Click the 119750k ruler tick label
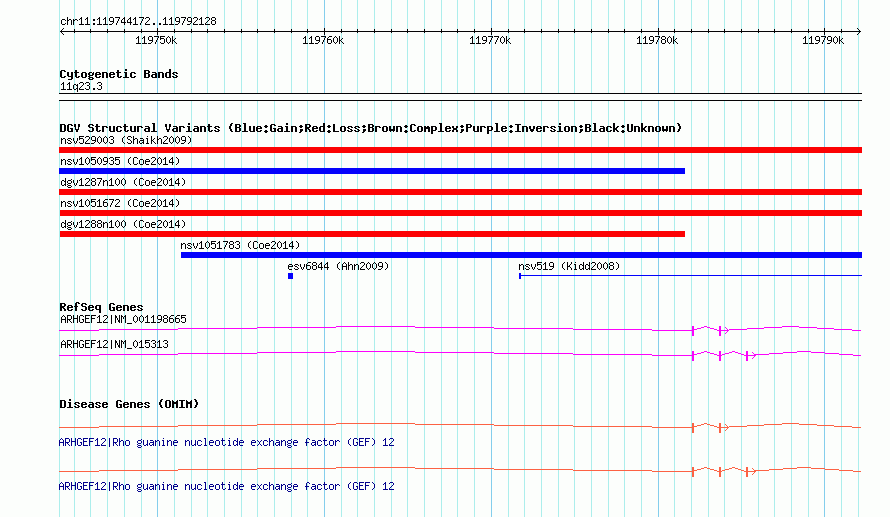 pos(156,40)
